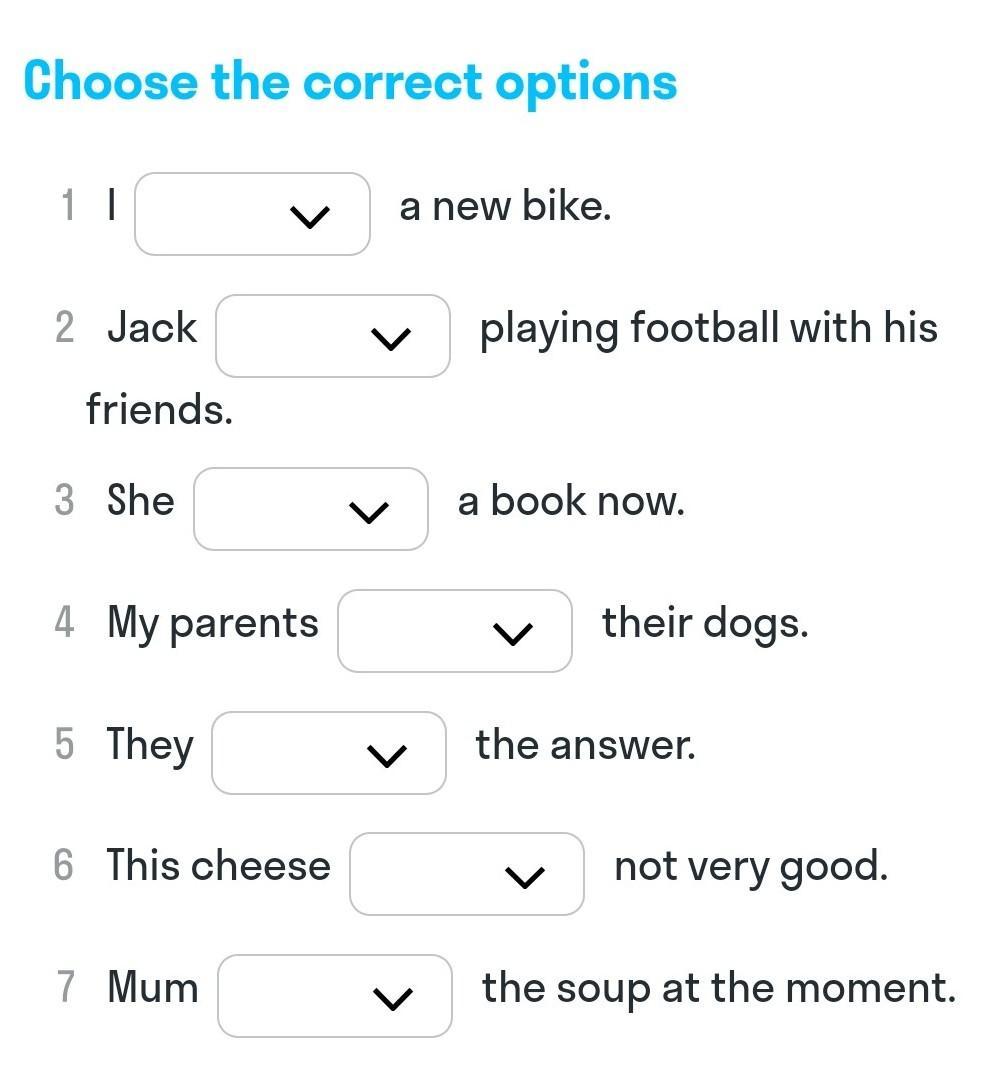Select the text "a book now."
This screenshot has width=1004, height=1089.
571,501
